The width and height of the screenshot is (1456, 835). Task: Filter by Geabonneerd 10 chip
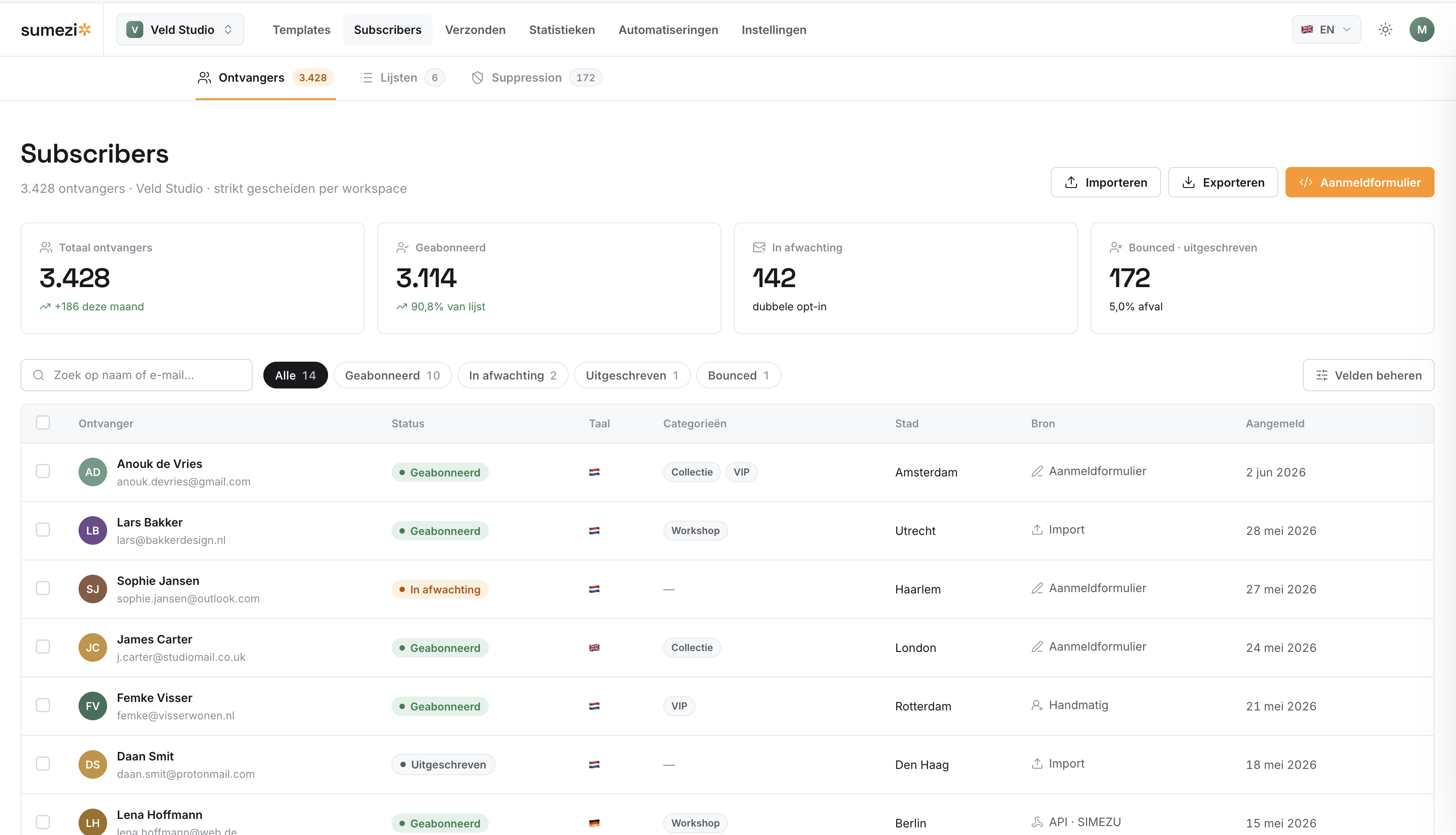(x=392, y=375)
